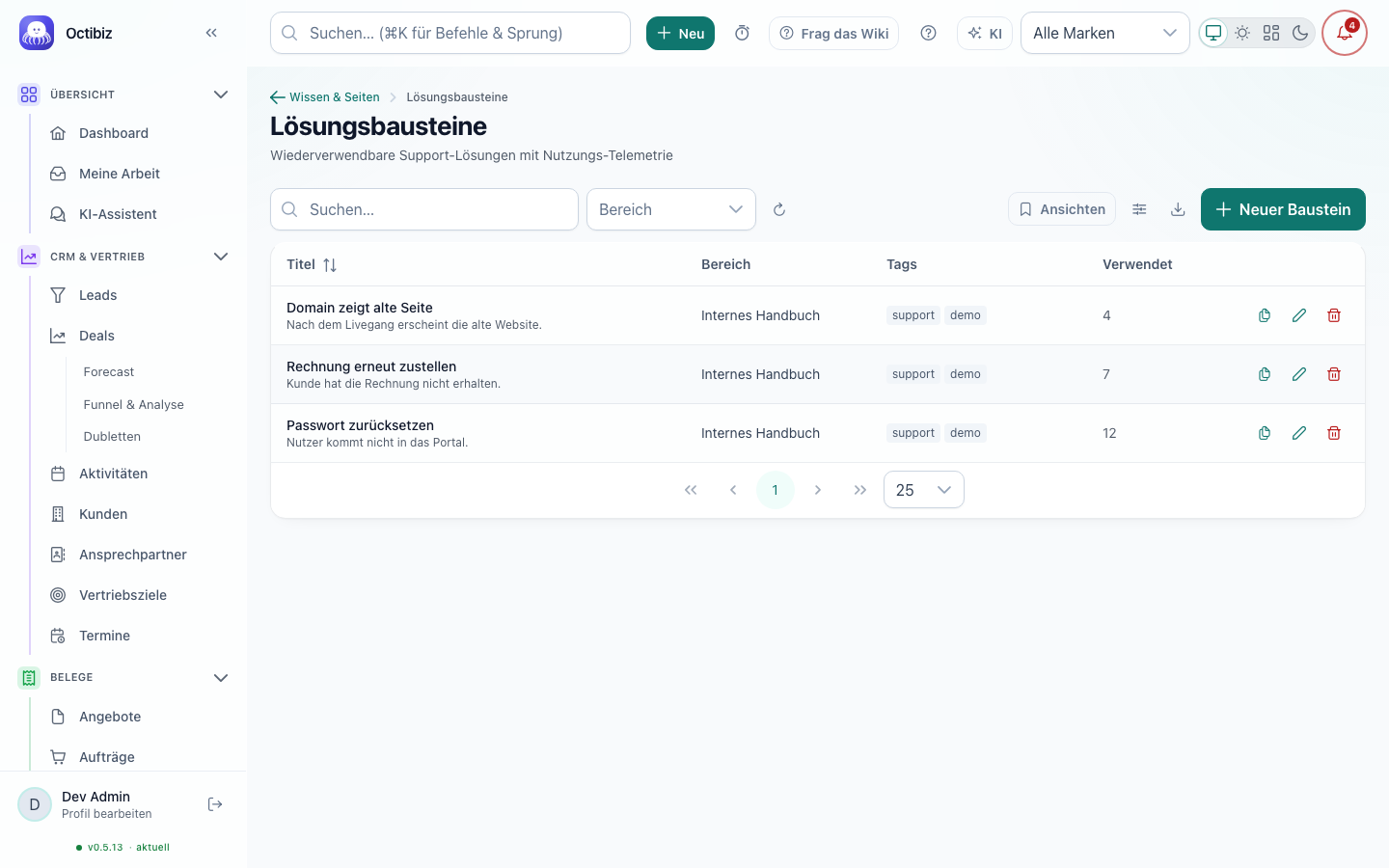Go to first page of the table
This screenshot has height=868, width=1389.
[x=691, y=490]
